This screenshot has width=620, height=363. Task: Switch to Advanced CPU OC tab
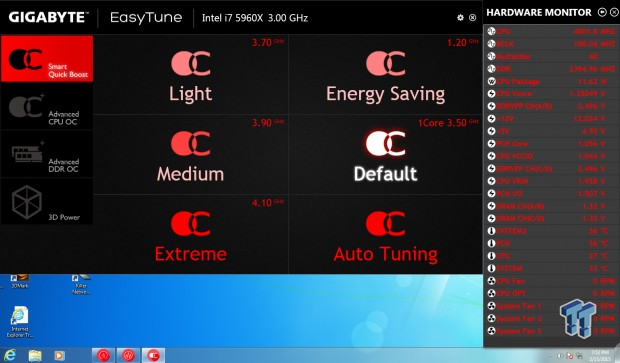(47, 106)
